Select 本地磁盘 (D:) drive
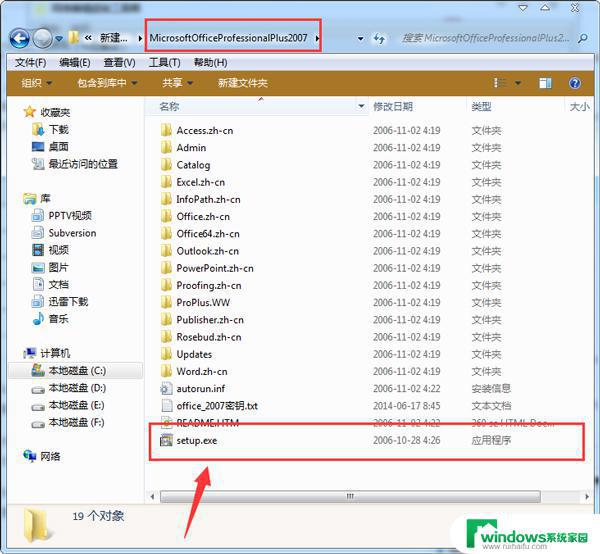Image resolution: width=600 pixels, height=554 pixels. tap(77, 388)
